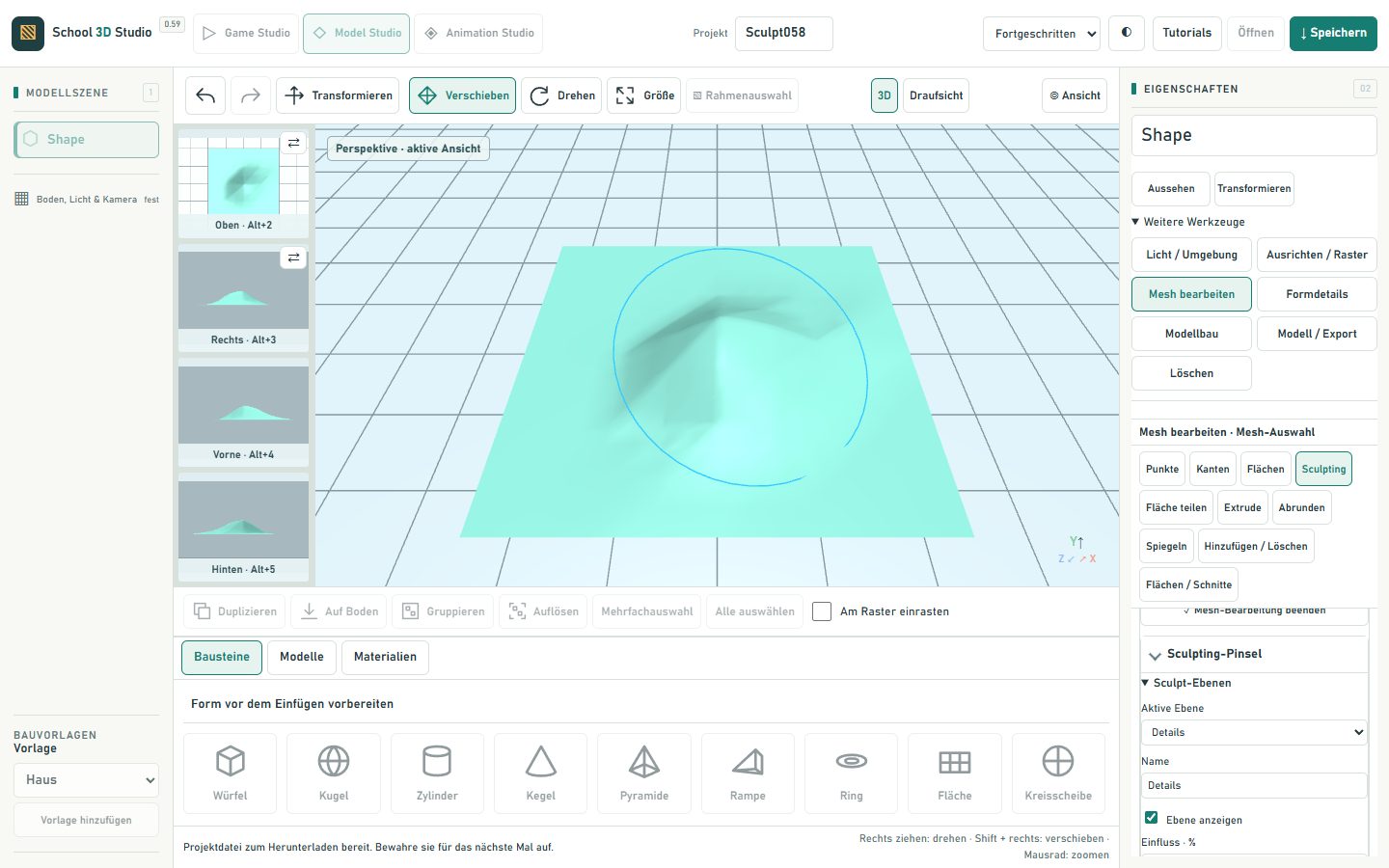
Task: Insert the Würfel building block
Action: [230, 773]
